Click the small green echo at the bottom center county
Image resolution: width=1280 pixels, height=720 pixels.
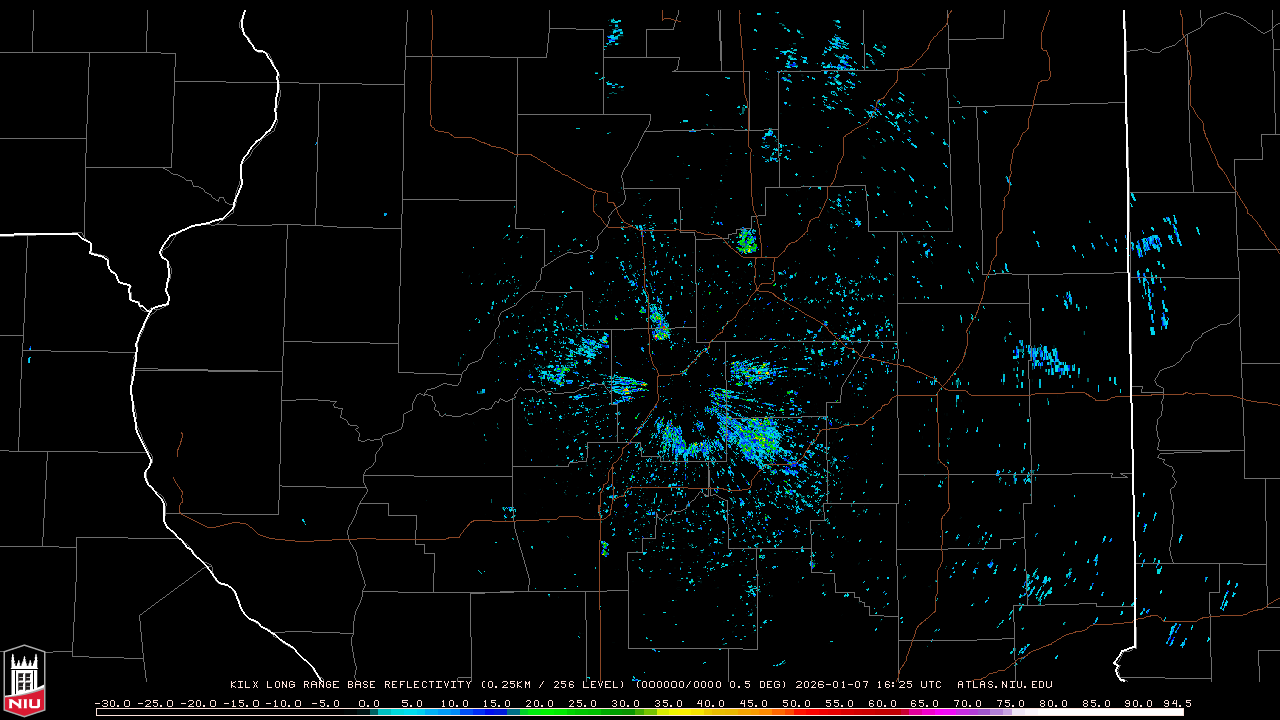click(604, 548)
